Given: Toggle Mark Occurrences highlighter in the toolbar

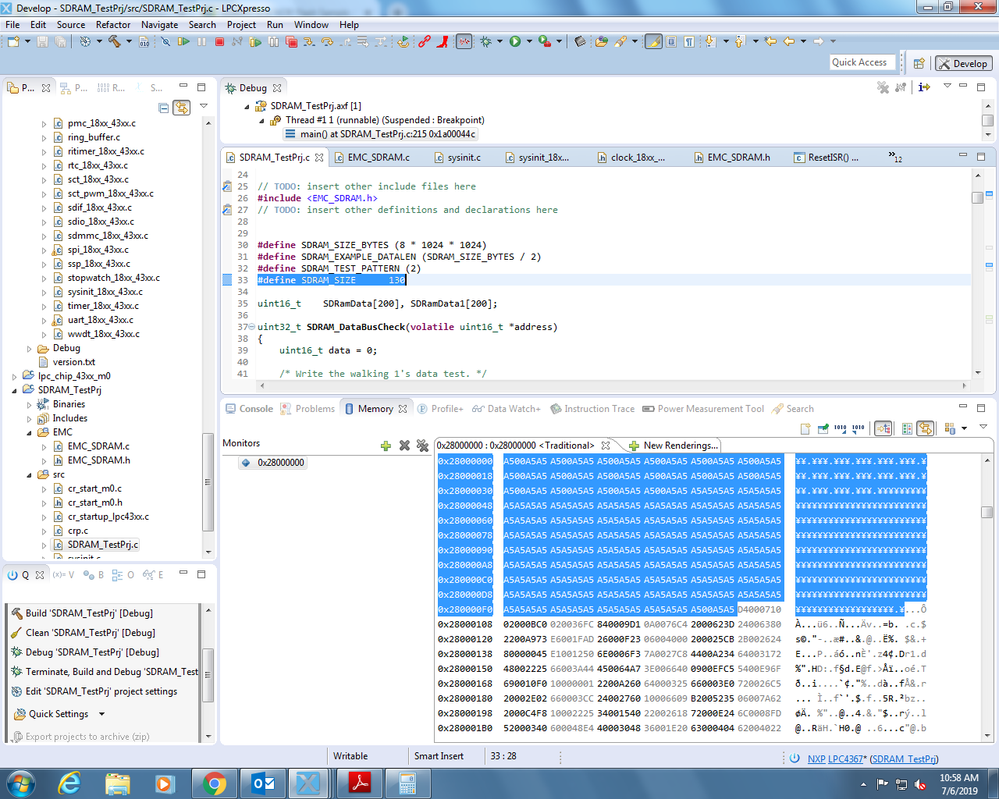Looking at the screenshot, I should pyautogui.click(x=652, y=42).
